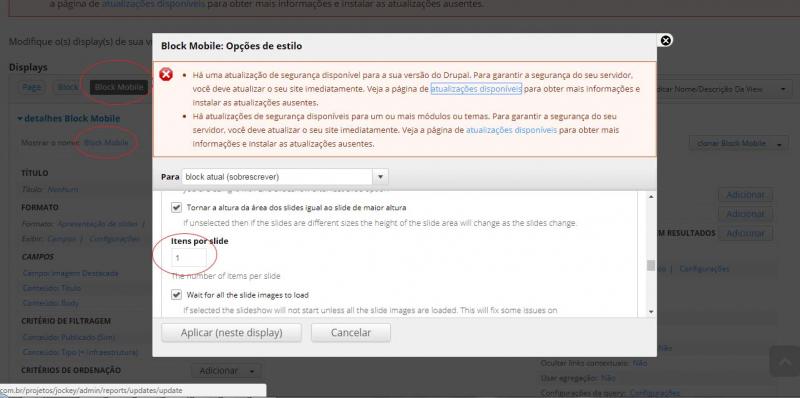Click the dialog vertical scrollbar thumb
This screenshot has height=398, width=800.
pyautogui.click(x=651, y=265)
